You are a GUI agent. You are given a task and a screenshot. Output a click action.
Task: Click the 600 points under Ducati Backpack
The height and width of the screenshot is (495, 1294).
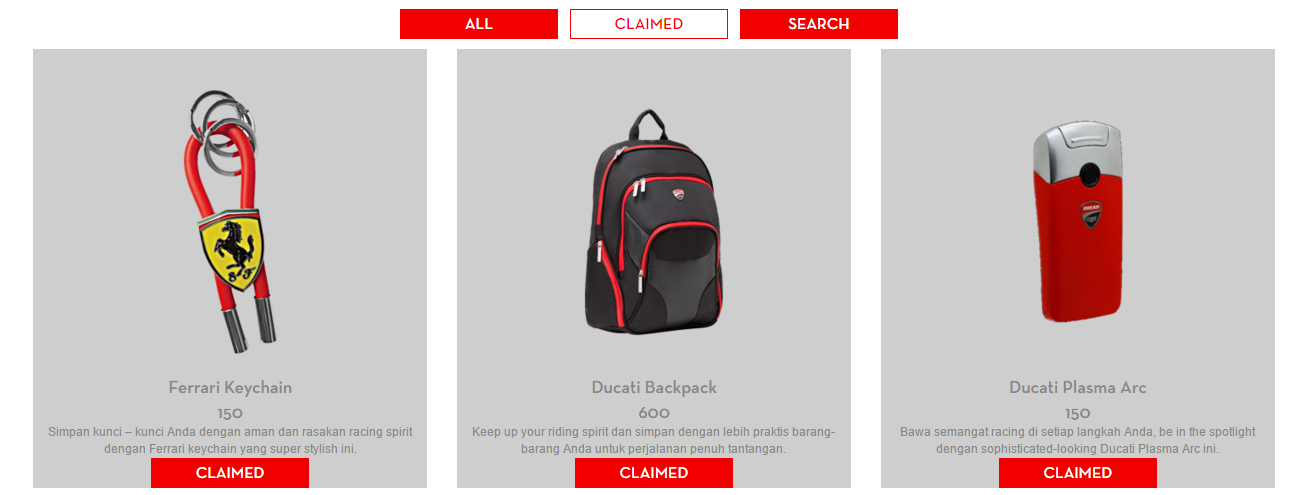click(654, 413)
